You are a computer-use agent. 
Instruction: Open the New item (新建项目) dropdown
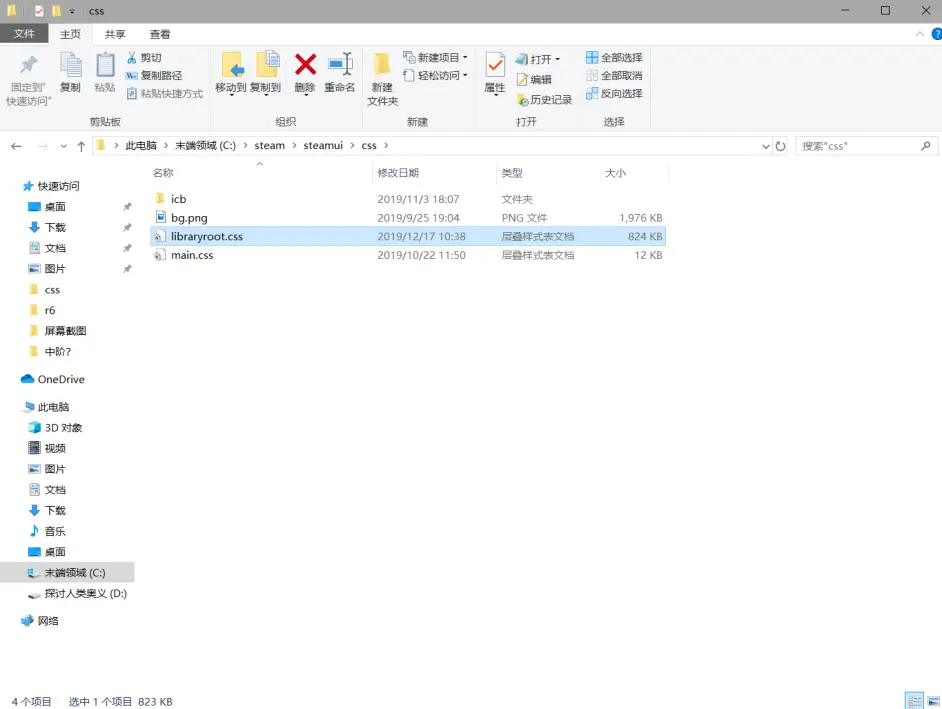435,58
